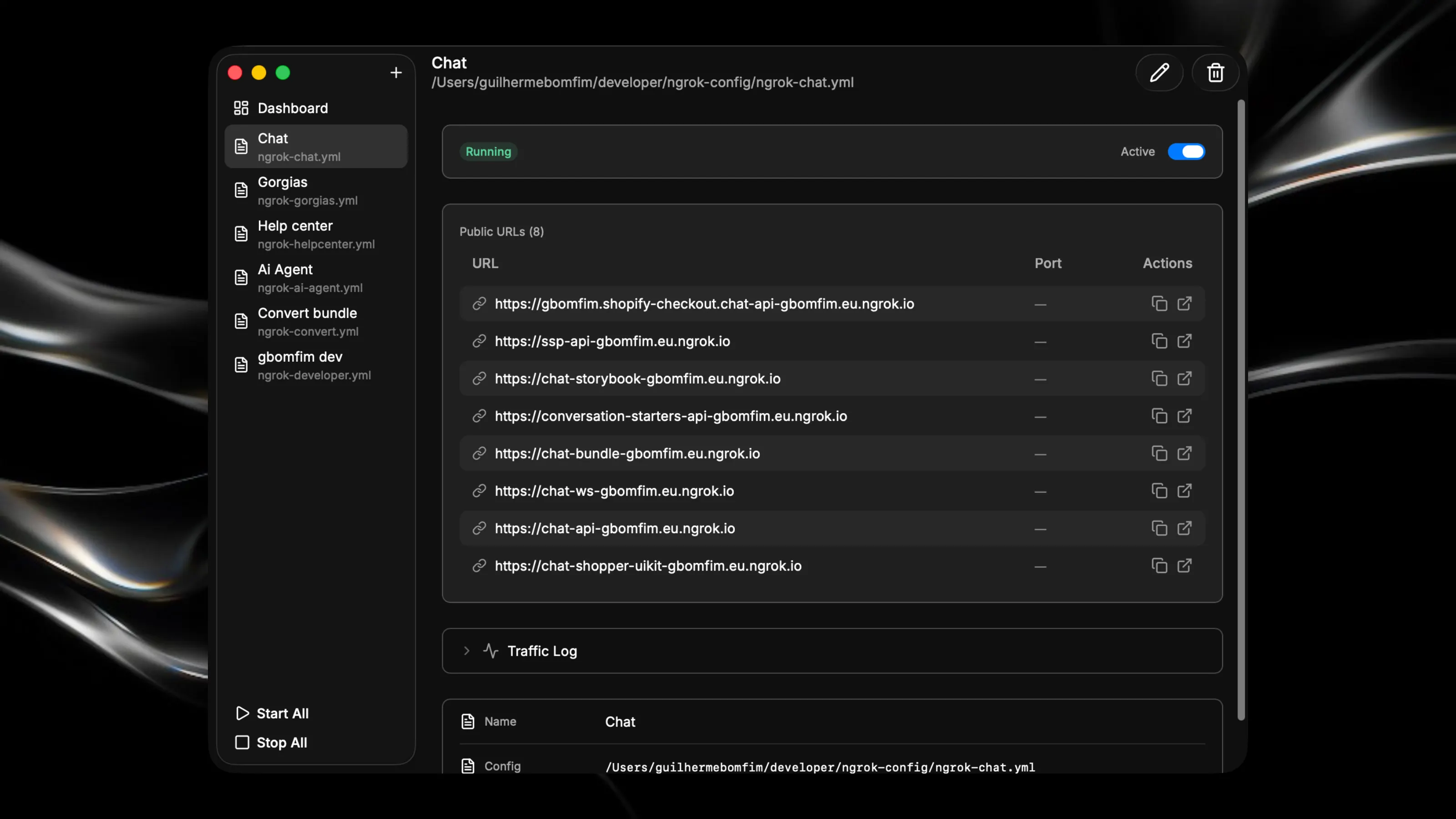The image size is (1456, 819).
Task: Copy the chat-ws URL
Action: (1159, 491)
